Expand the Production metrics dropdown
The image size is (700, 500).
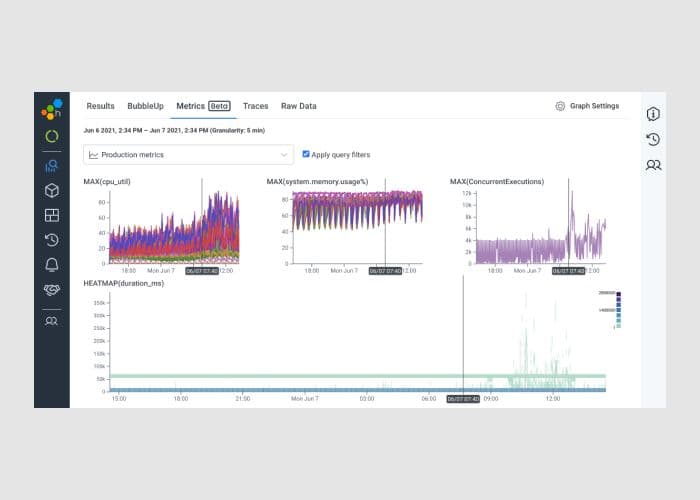coord(188,155)
